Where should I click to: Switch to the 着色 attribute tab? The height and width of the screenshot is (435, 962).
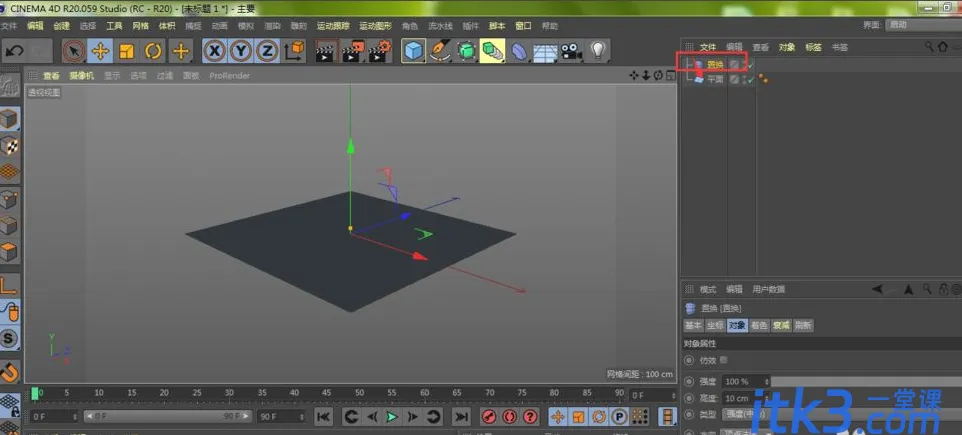[x=759, y=325]
